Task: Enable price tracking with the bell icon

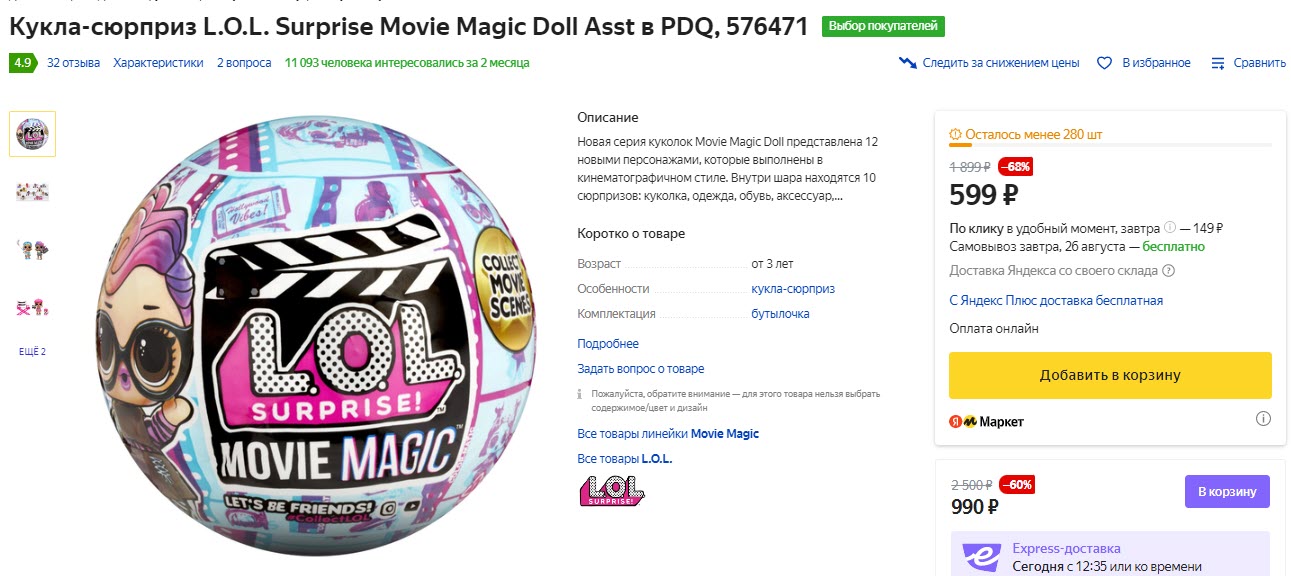Action: (905, 62)
